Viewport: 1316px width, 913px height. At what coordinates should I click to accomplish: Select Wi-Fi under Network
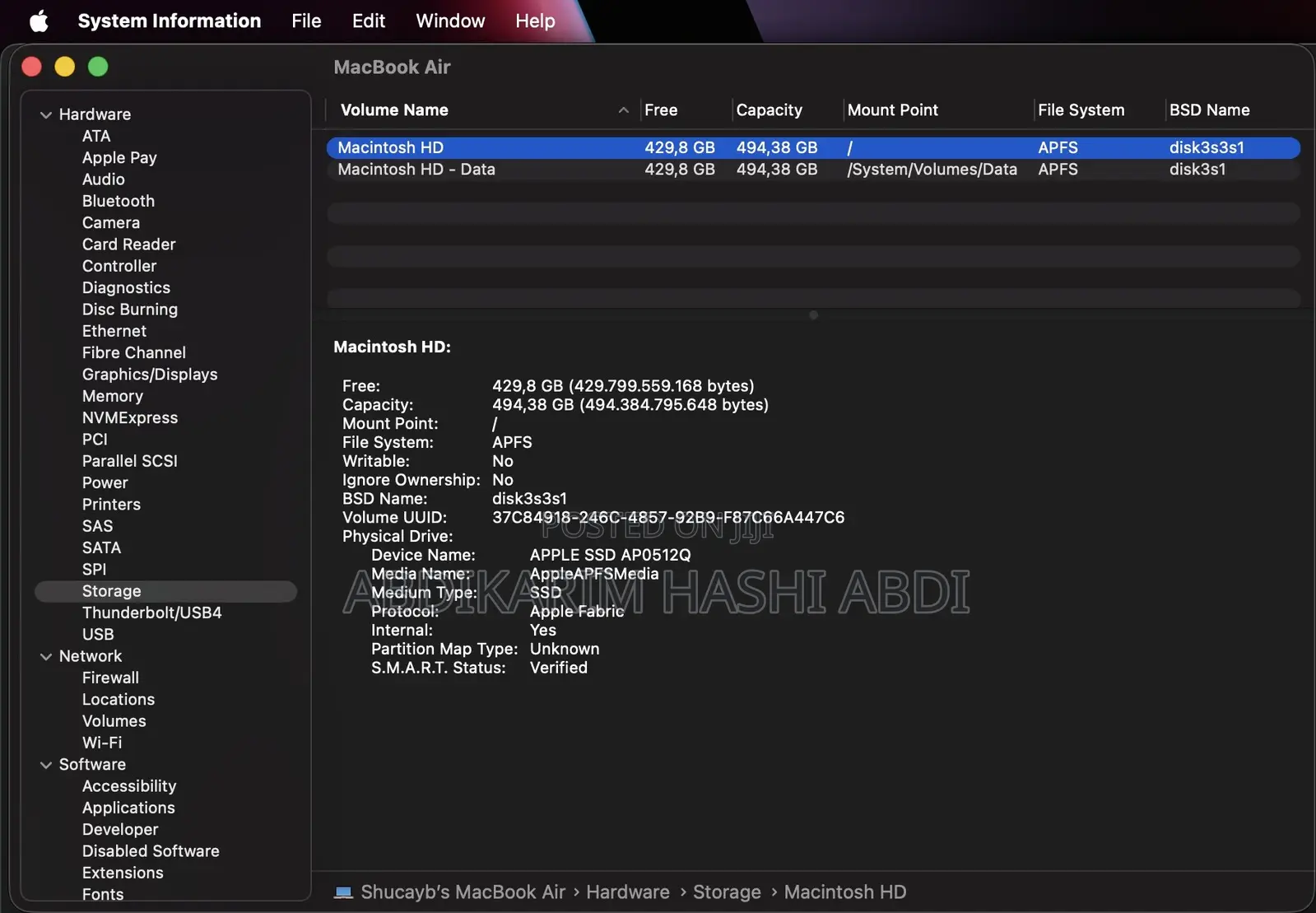[102, 743]
